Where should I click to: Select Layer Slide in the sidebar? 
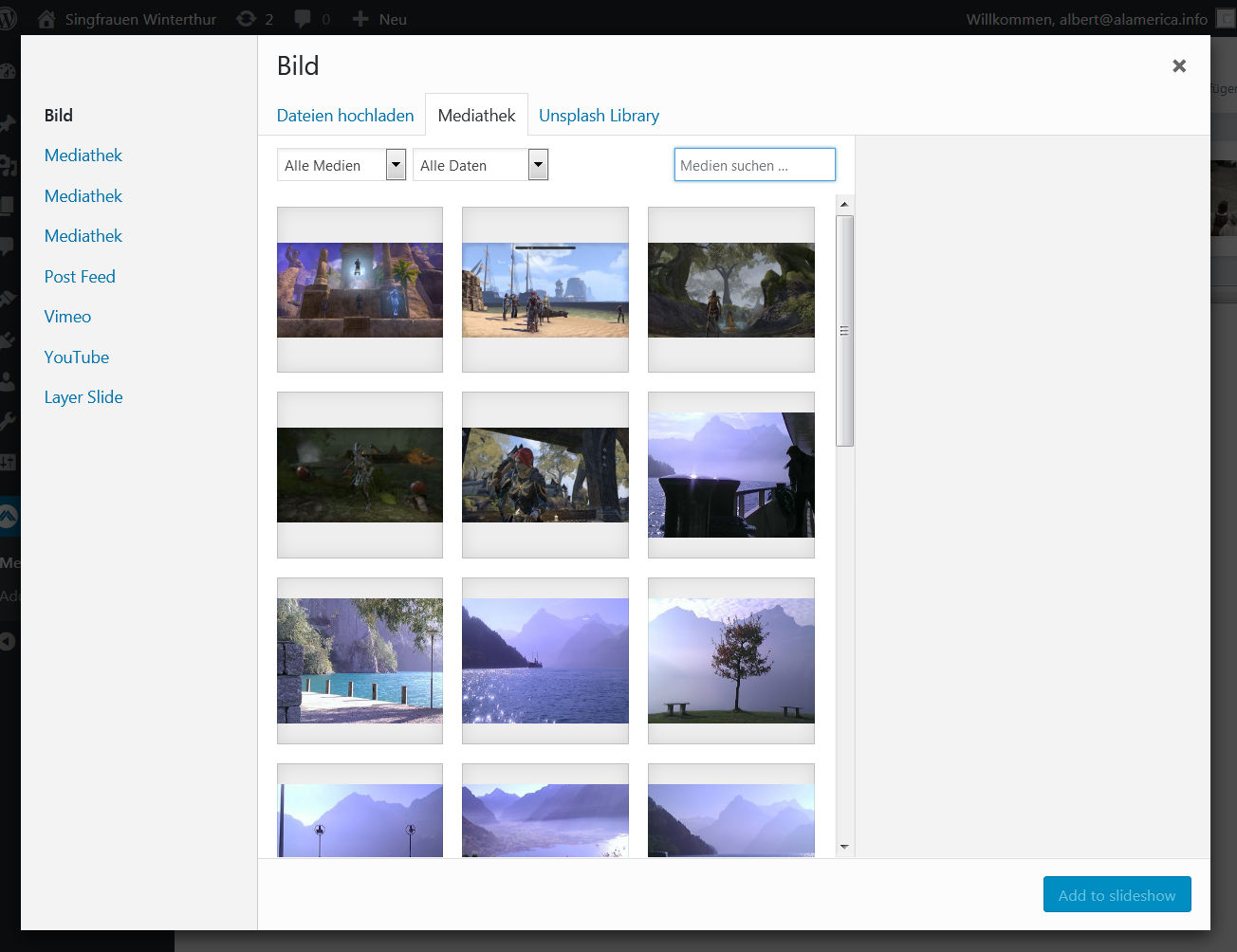click(83, 397)
